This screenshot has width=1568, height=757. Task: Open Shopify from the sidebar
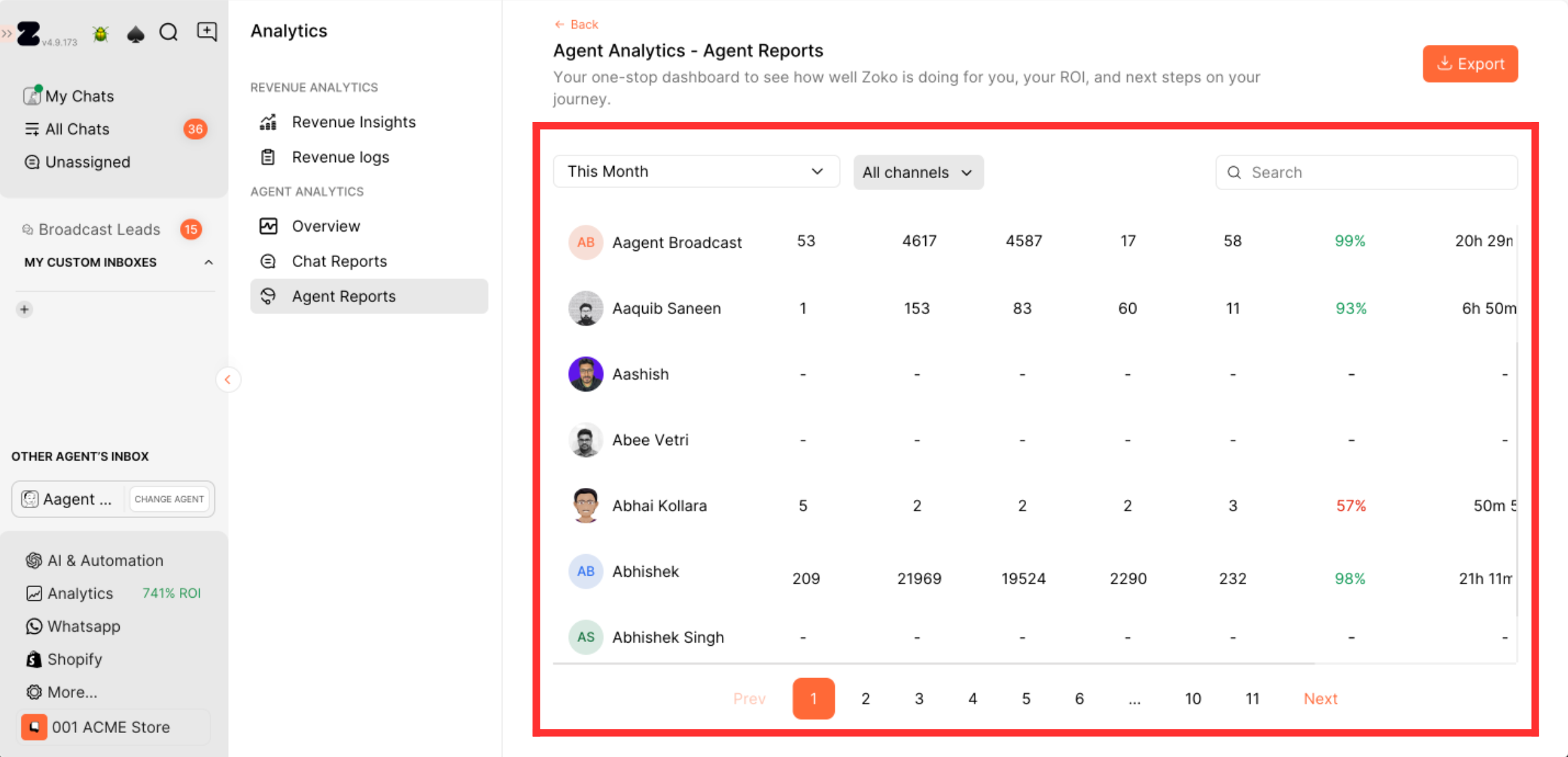74,659
